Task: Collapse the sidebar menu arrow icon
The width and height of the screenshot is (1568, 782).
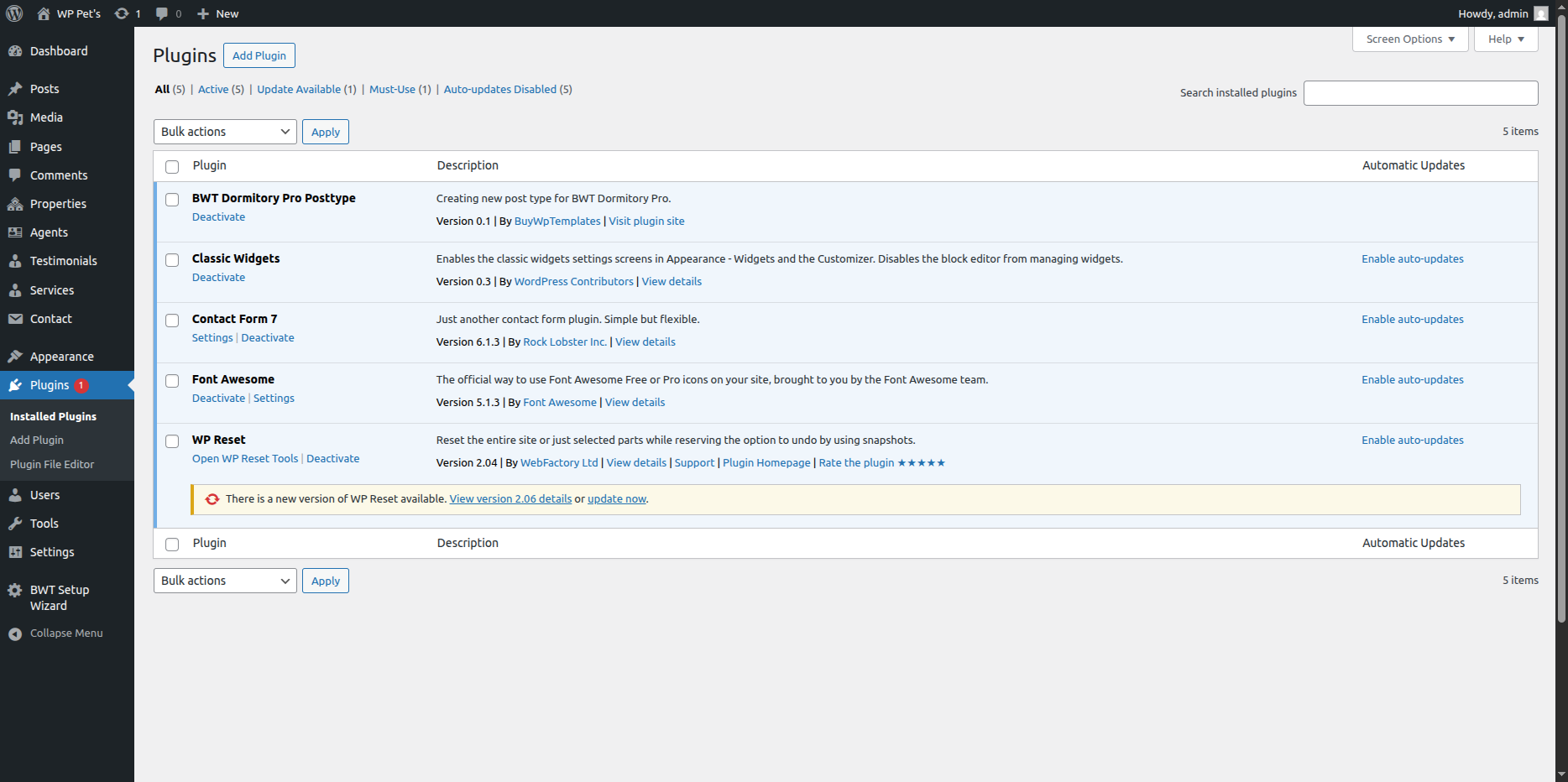Action: [15, 633]
